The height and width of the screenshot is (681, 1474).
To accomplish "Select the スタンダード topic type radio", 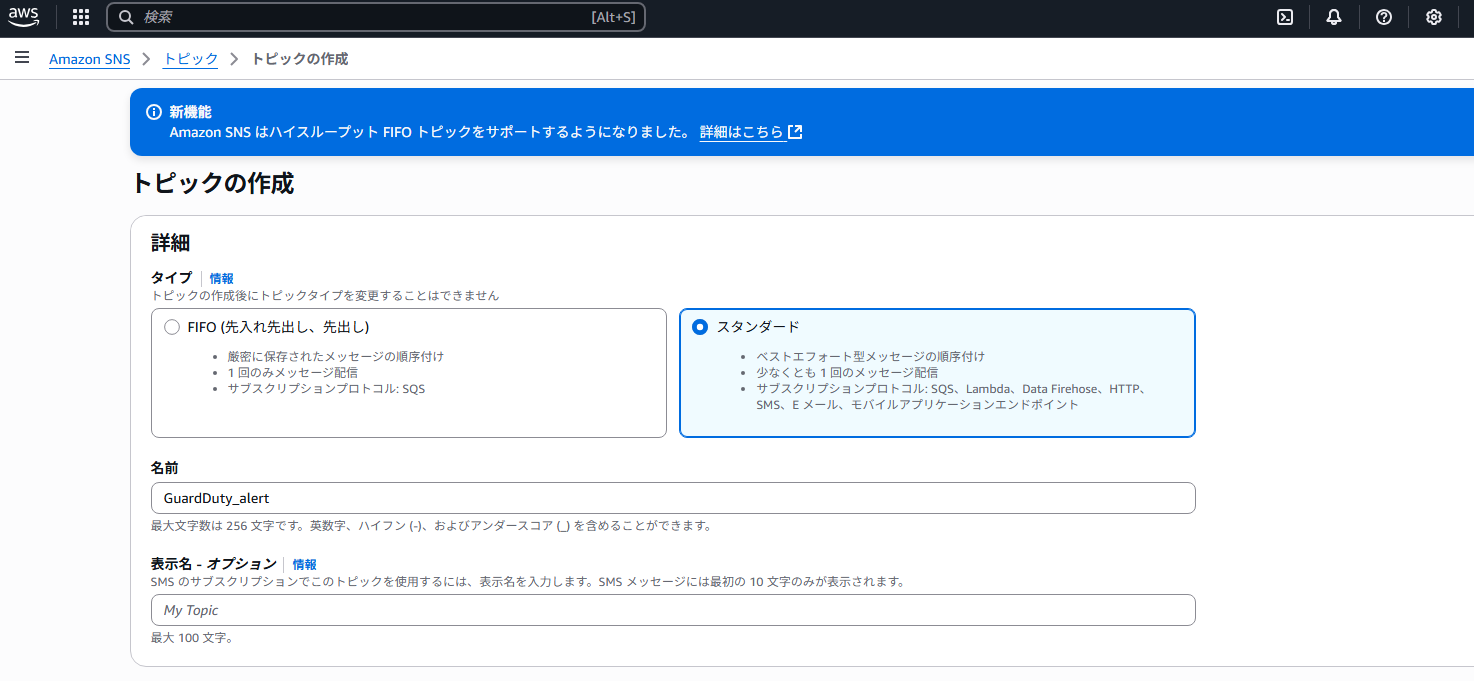I will pyautogui.click(x=700, y=327).
